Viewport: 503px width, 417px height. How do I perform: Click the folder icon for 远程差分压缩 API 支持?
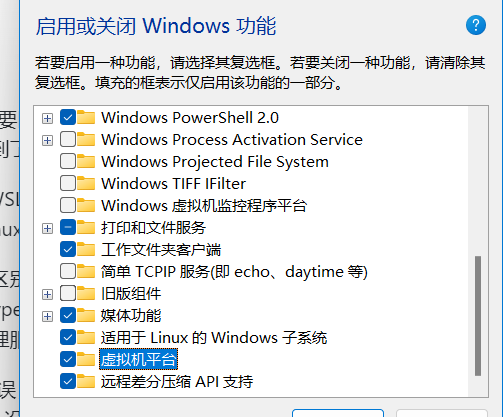tap(86, 381)
